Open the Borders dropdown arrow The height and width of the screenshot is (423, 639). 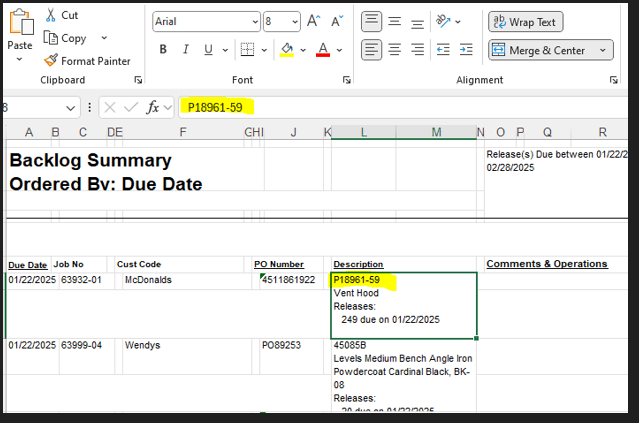(x=264, y=50)
